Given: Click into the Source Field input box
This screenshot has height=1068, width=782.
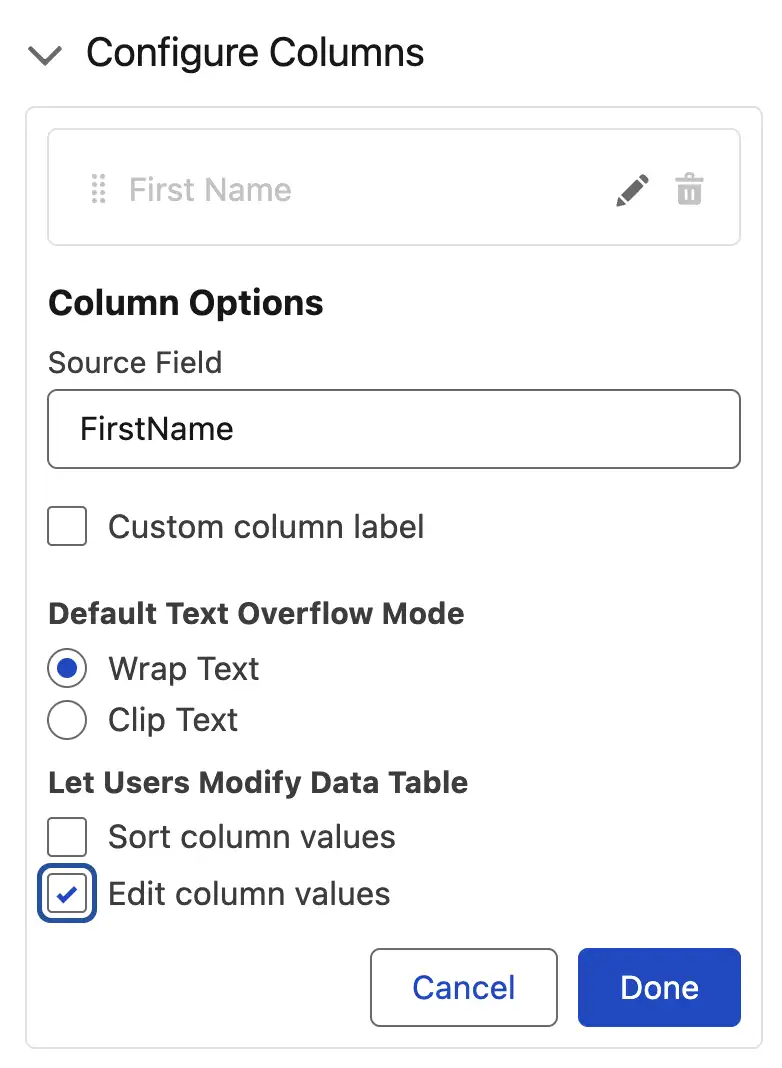Looking at the screenshot, I should click(x=394, y=429).
